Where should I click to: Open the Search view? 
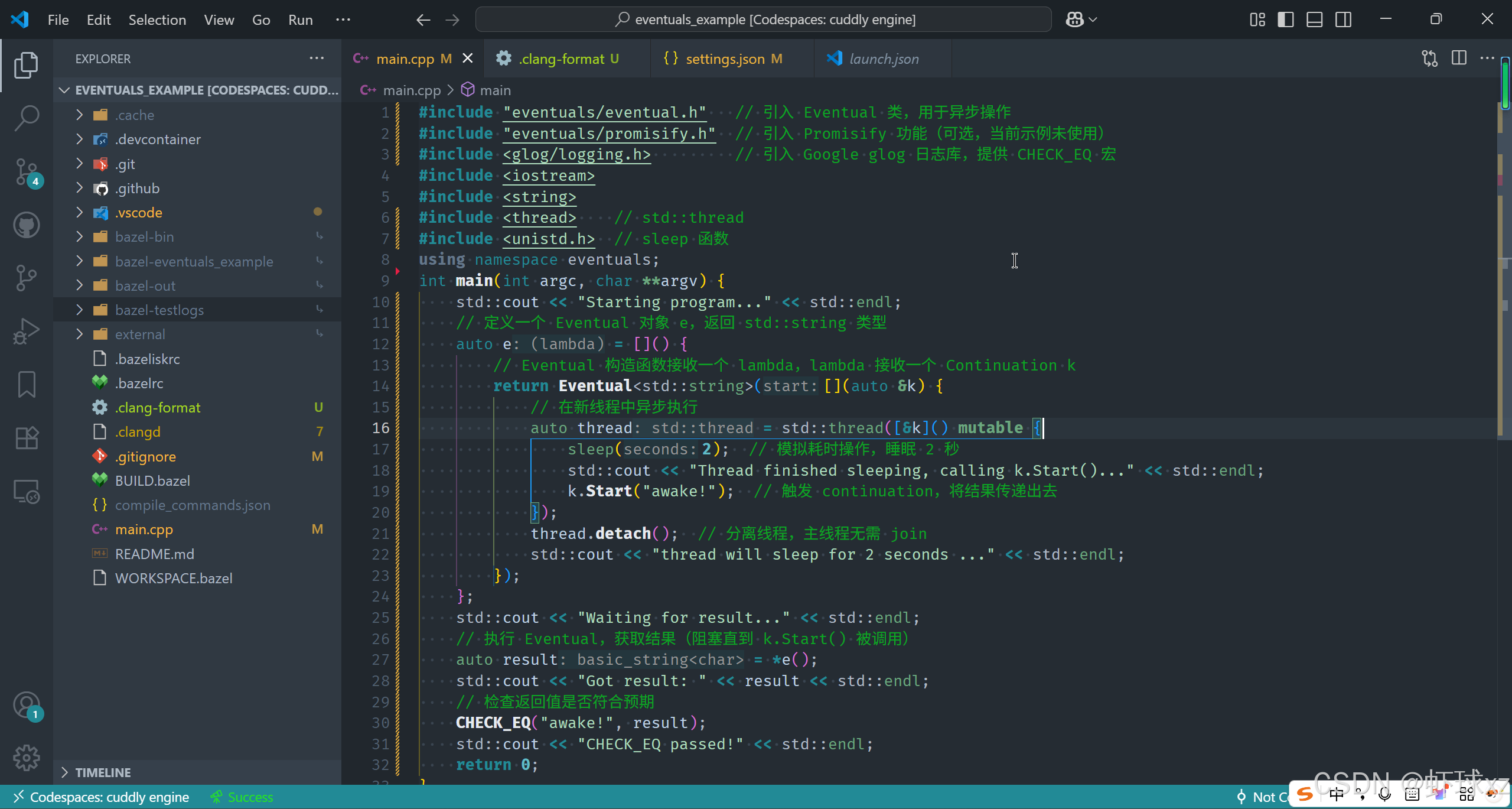pyautogui.click(x=26, y=118)
